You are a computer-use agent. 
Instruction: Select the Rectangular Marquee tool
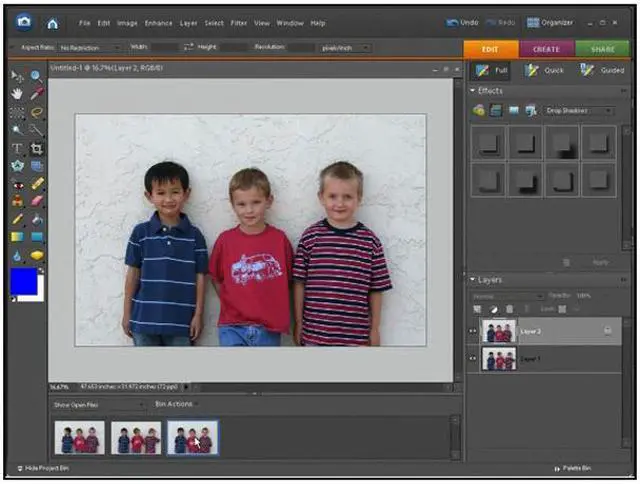17,112
